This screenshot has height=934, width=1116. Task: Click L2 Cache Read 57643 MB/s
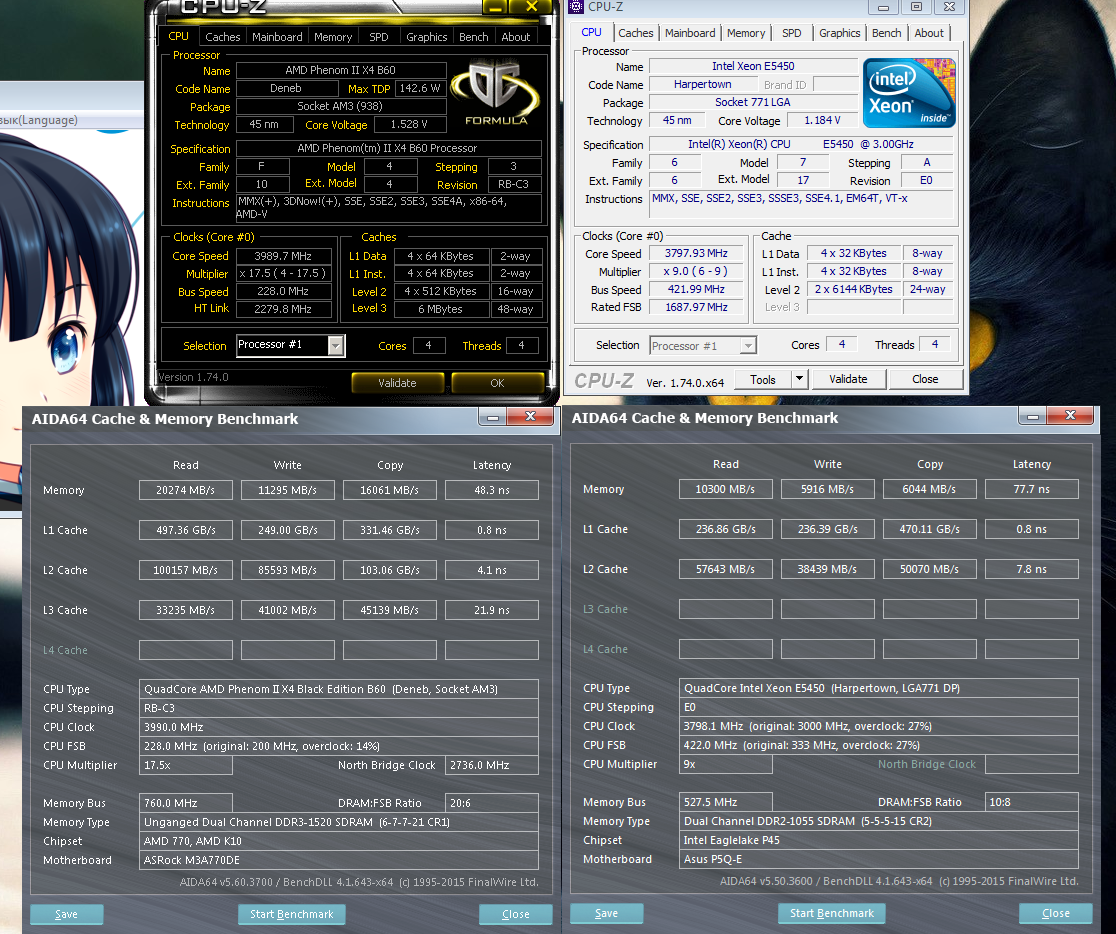(725, 569)
